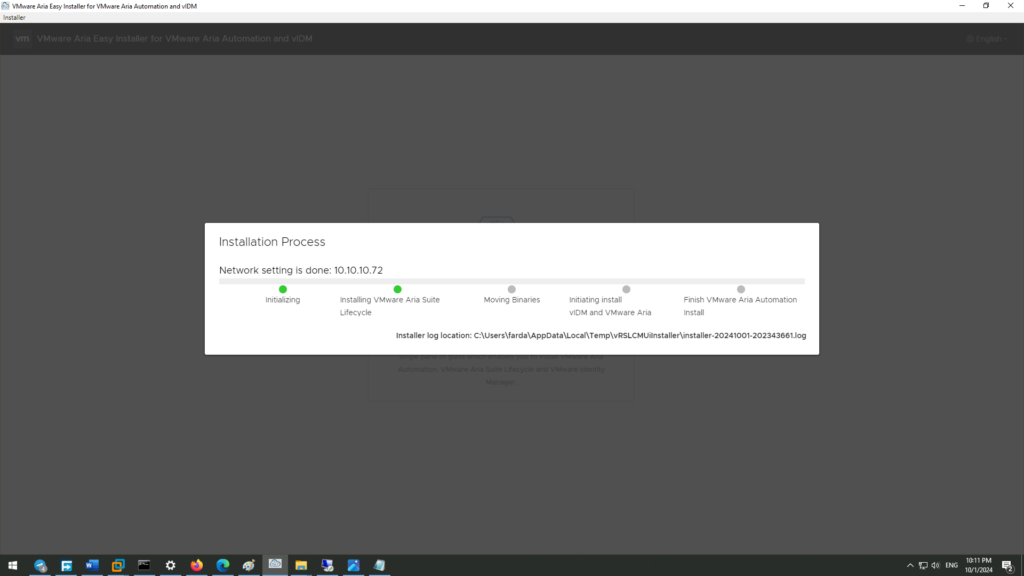1024x576 pixels.
Task: Select the VMware Aria installer taskbar icon
Action: point(275,566)
